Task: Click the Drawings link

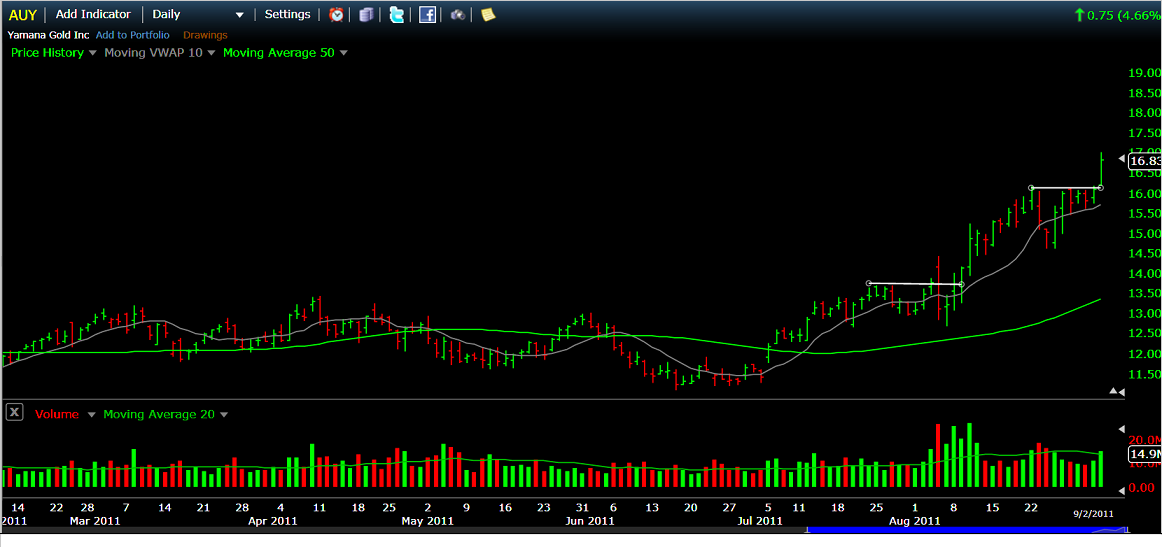Action: tap(205, 35)
